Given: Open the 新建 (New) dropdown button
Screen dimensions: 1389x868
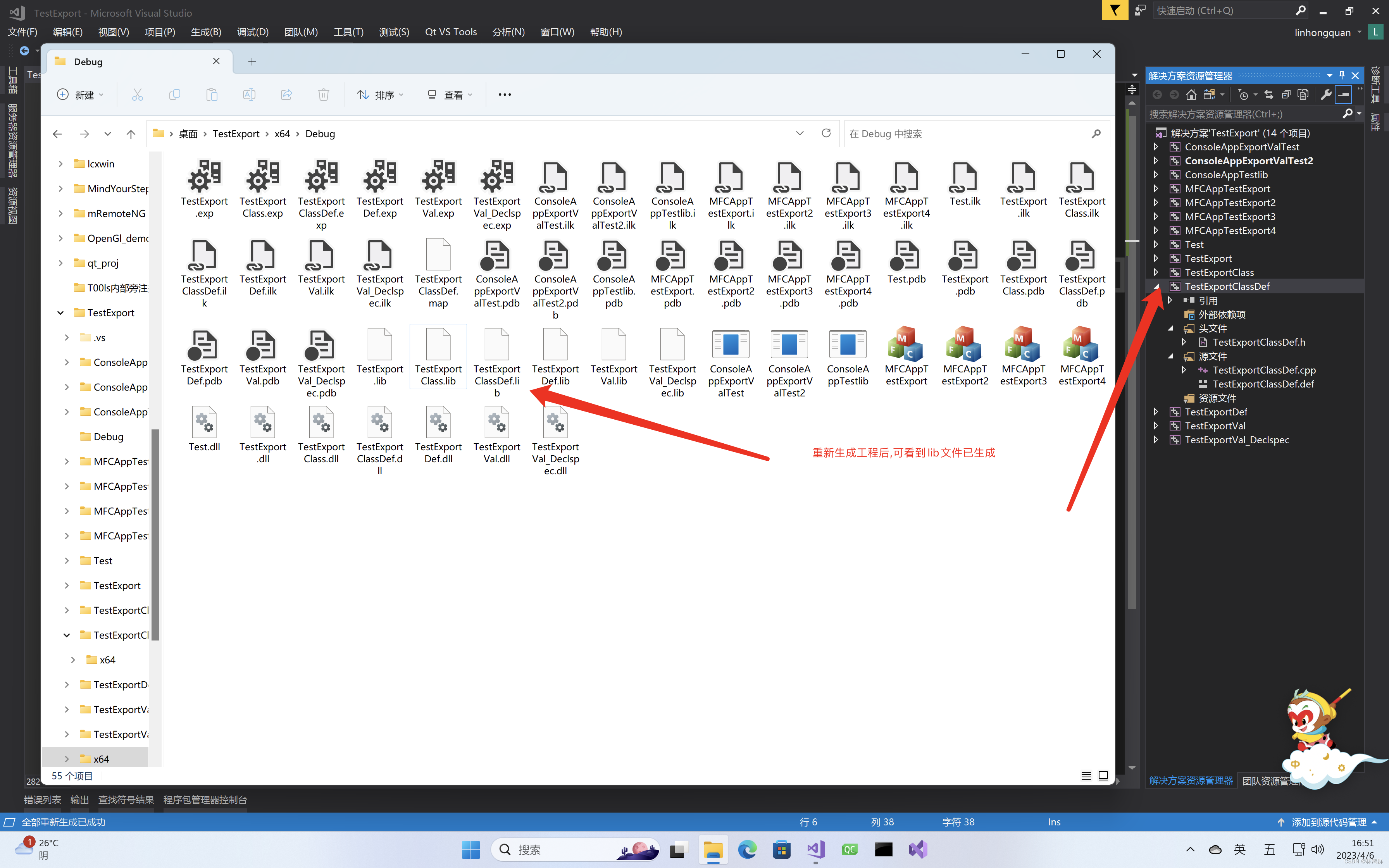Looking at the screenshot, I should (x=80, y=95).
